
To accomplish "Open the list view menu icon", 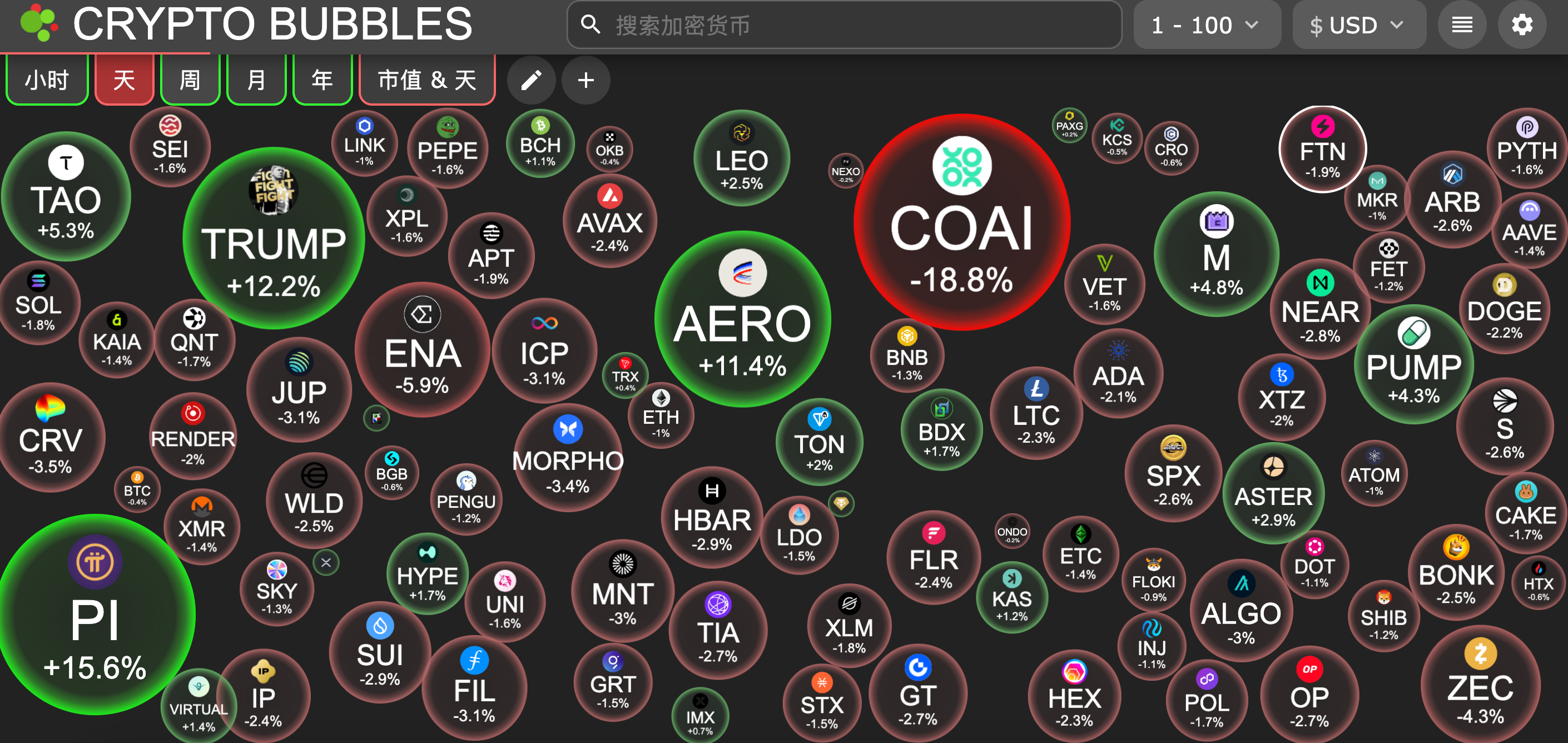I will click(x=1462, y=25).
